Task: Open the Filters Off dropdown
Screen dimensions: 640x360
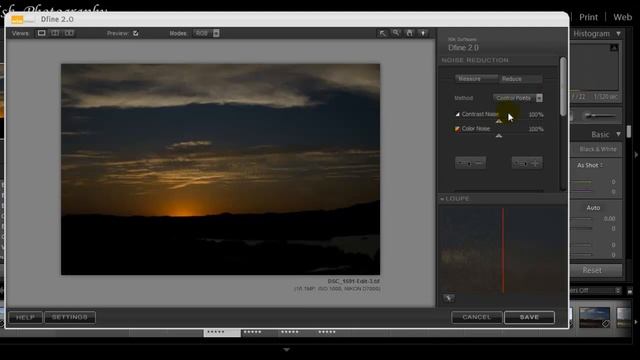Action: [595, 290]
